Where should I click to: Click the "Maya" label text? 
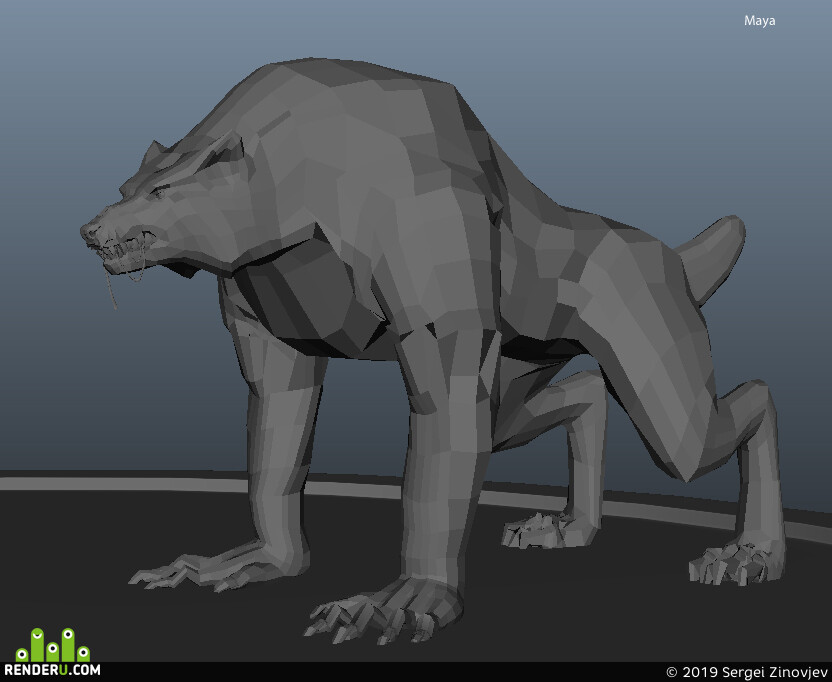[x=759, y=21]
